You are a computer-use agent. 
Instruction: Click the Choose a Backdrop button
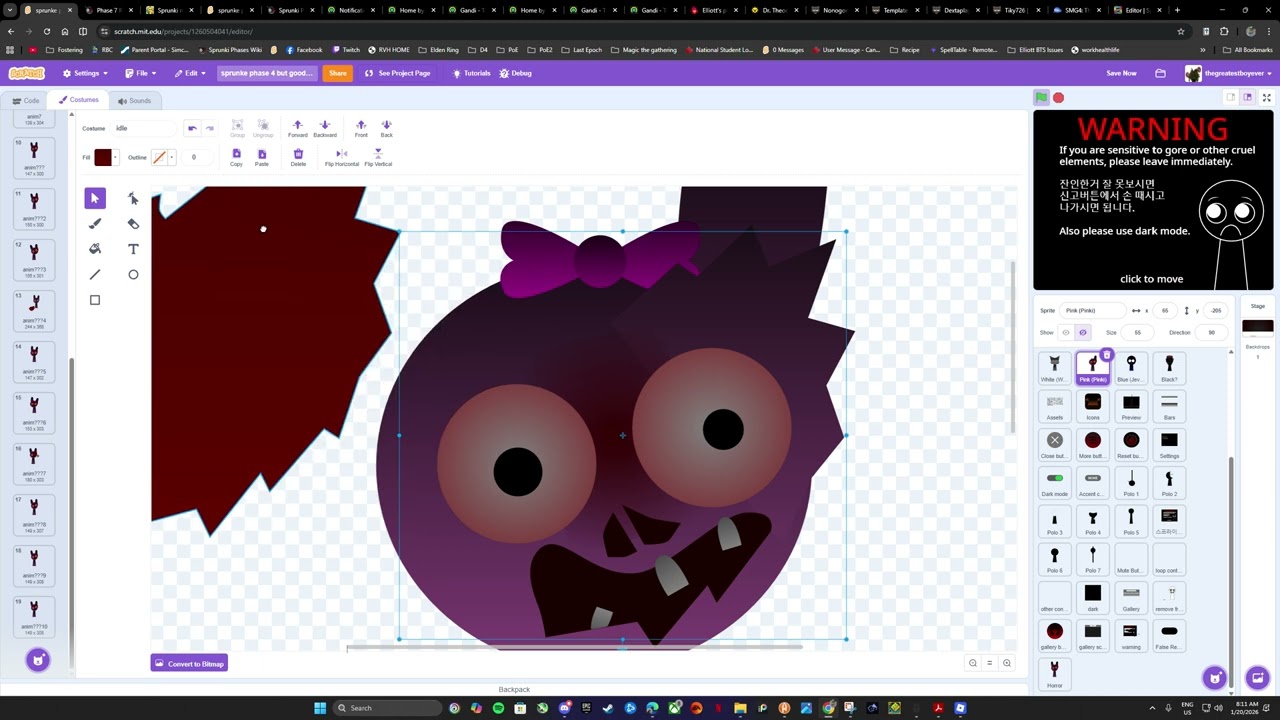[1258, 678]
